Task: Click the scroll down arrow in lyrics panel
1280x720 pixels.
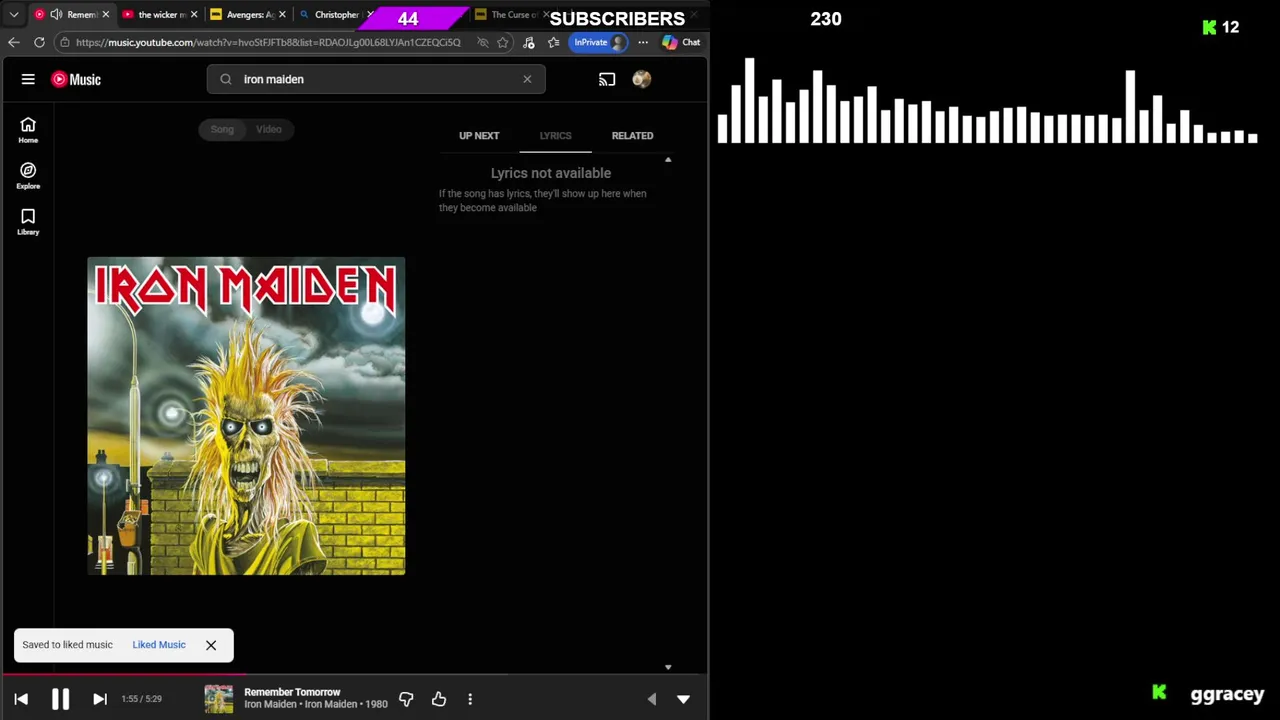Action: pyautogui.click(x=668, y=667)
